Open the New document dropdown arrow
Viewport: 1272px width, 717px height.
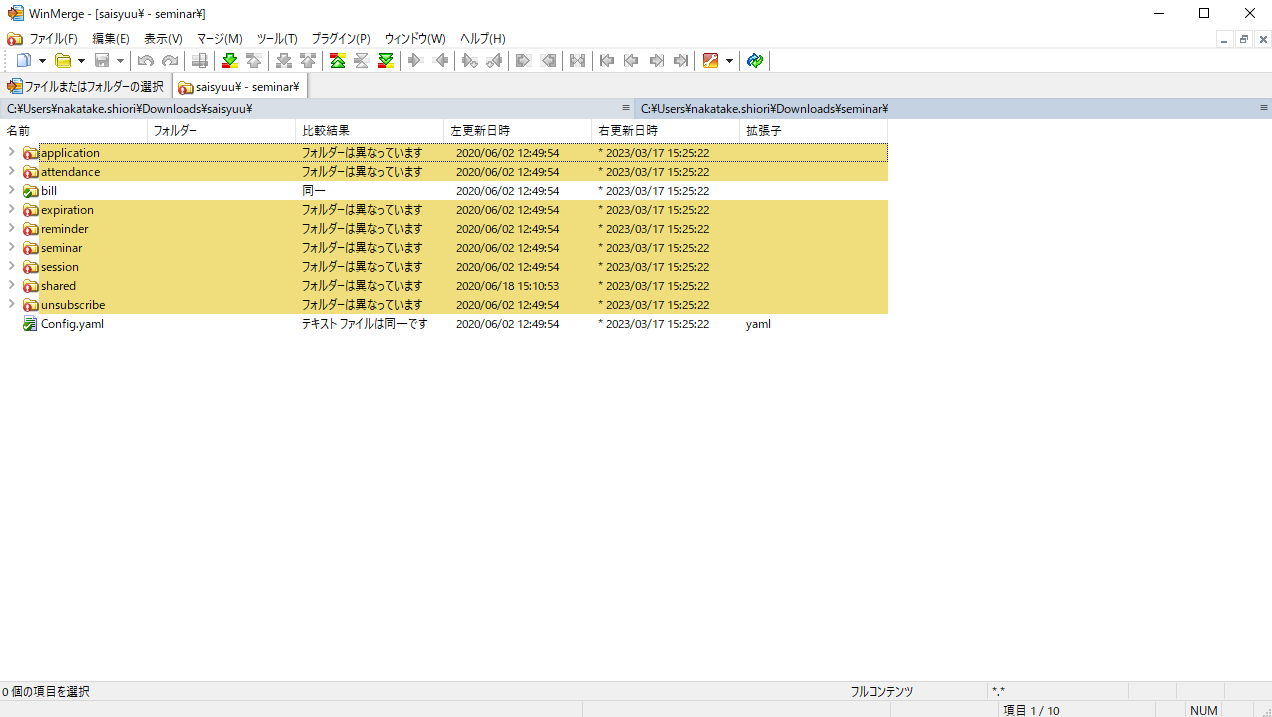pyautogui.click(x=42, y=61)
